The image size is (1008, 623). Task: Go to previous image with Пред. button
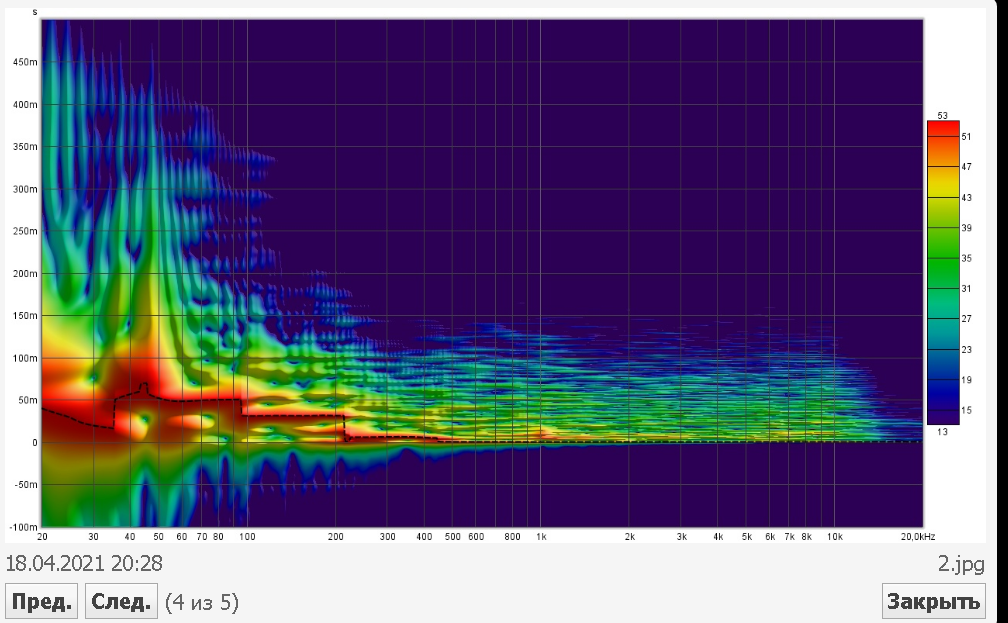pos(41,601)
